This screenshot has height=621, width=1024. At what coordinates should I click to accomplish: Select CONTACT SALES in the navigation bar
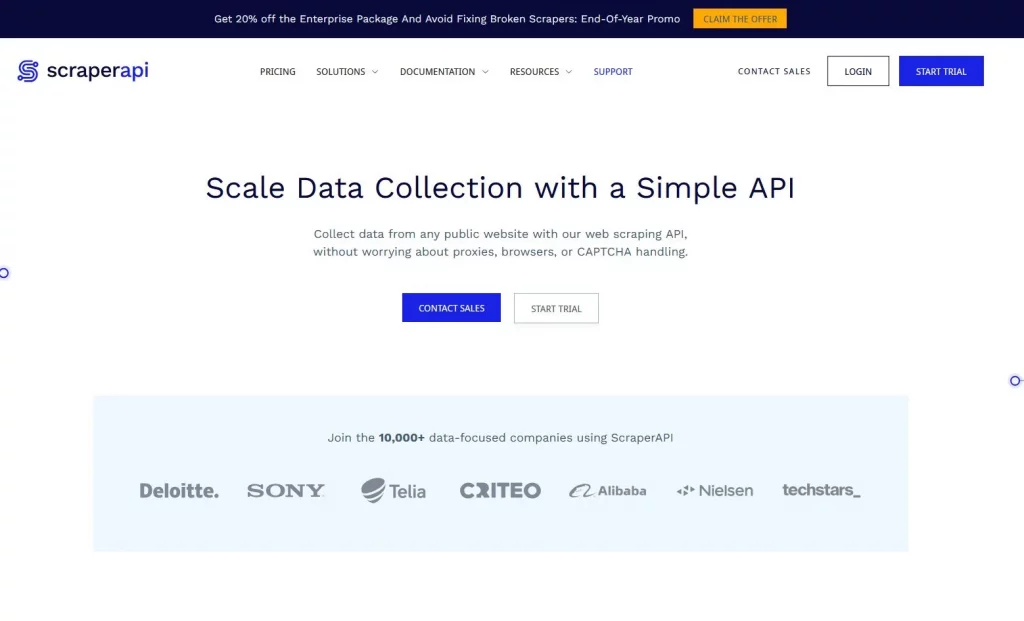click(773, 71)
